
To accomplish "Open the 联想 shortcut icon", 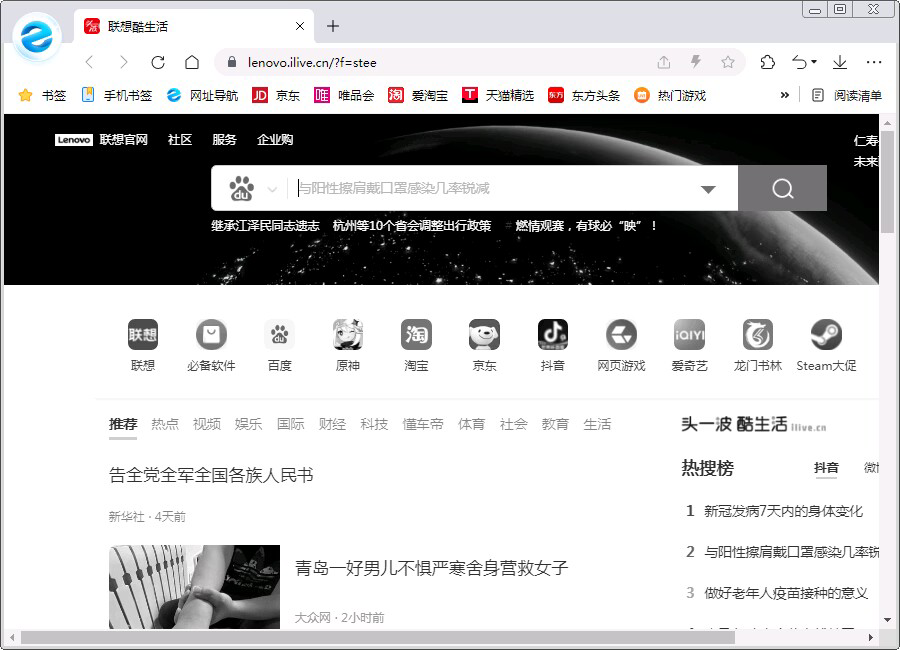I will [x=143, y=334].
